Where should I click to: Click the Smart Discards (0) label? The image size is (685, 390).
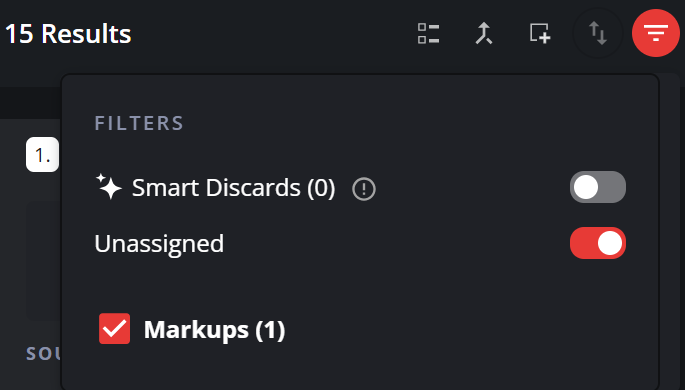click(234, 188)
